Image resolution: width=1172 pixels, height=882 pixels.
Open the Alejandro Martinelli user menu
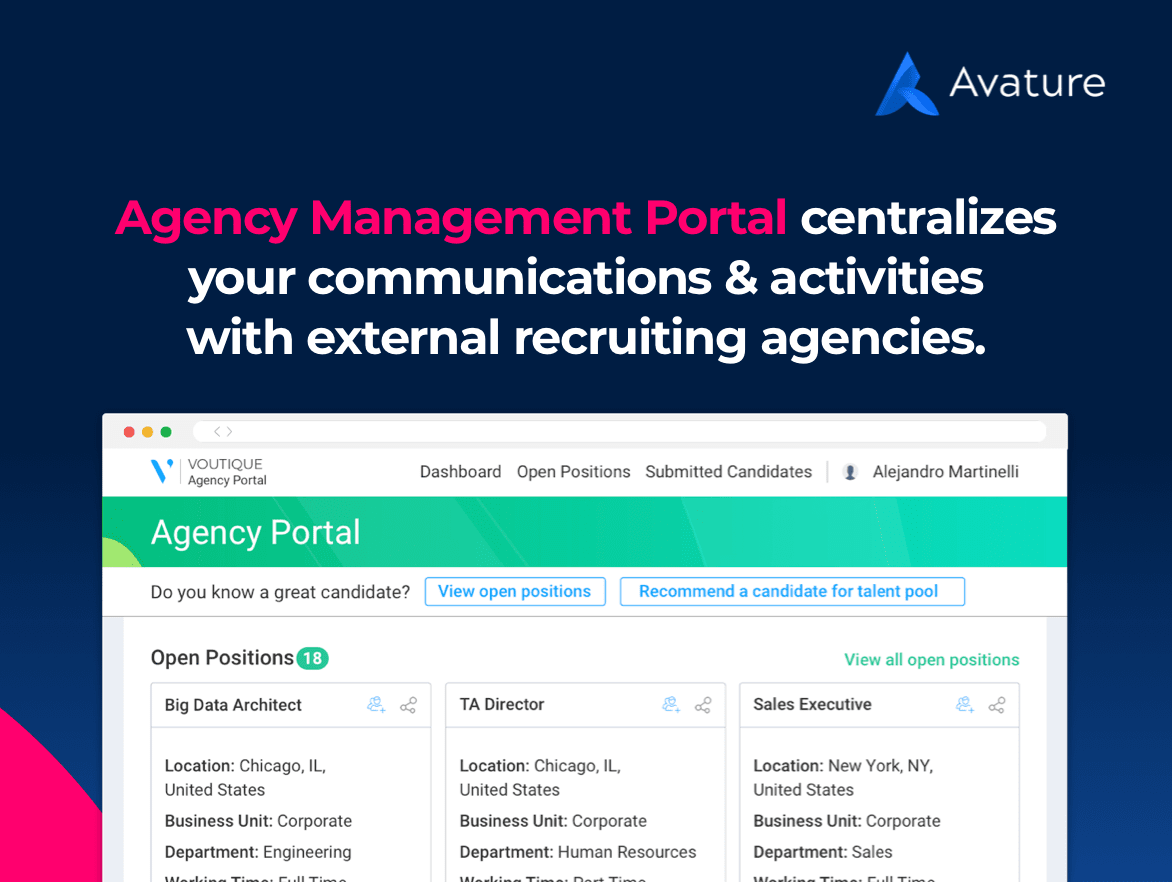946,472
